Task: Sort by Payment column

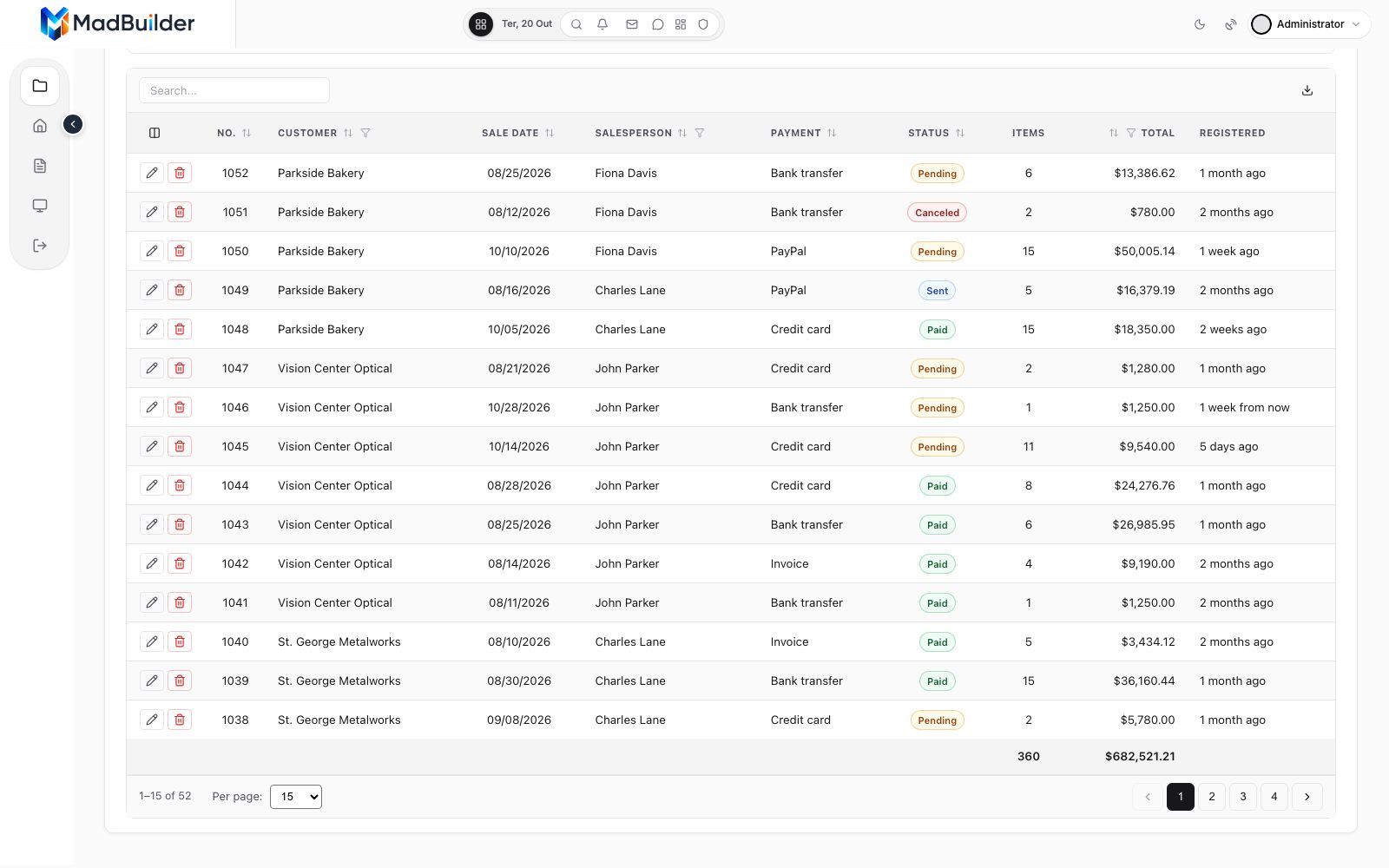Action: coord(832,133)
